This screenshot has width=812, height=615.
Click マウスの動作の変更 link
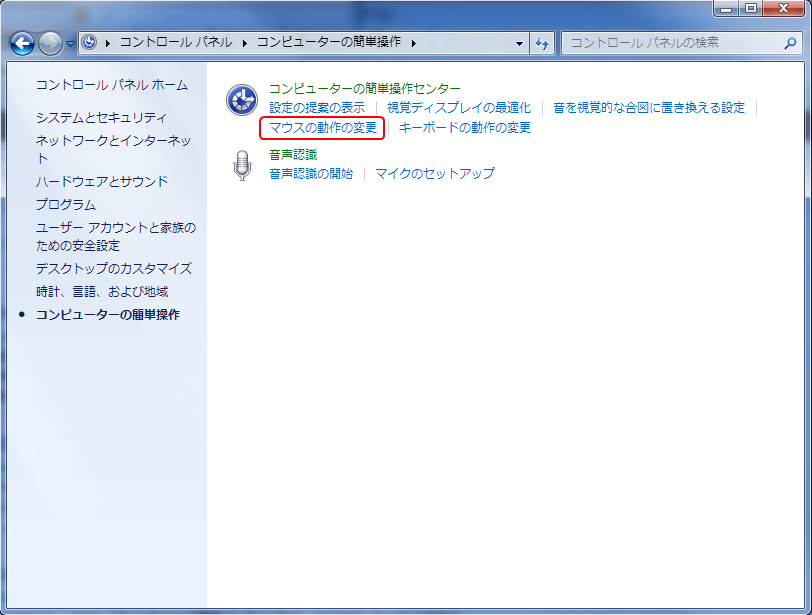click(x=323, y=127)
